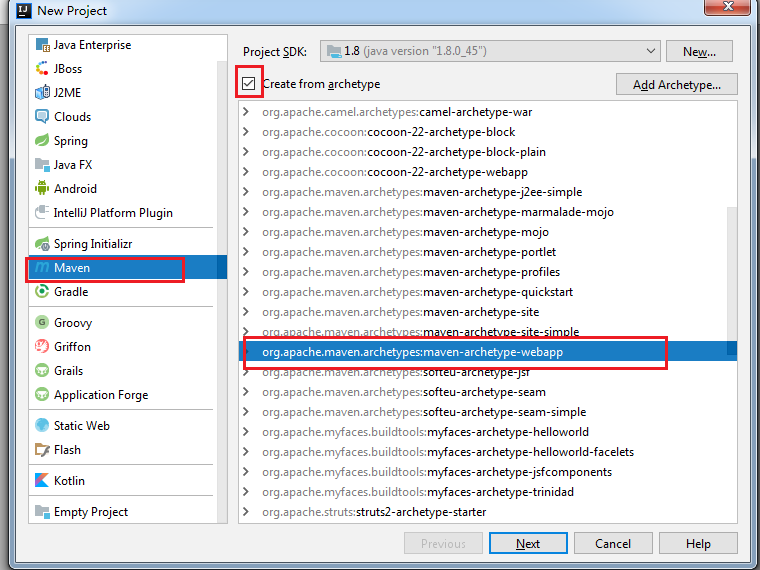Select myfaces-archetype-helloworld-facelets archetype
This screenshot has width=760, height=570.
pos(488,452)
